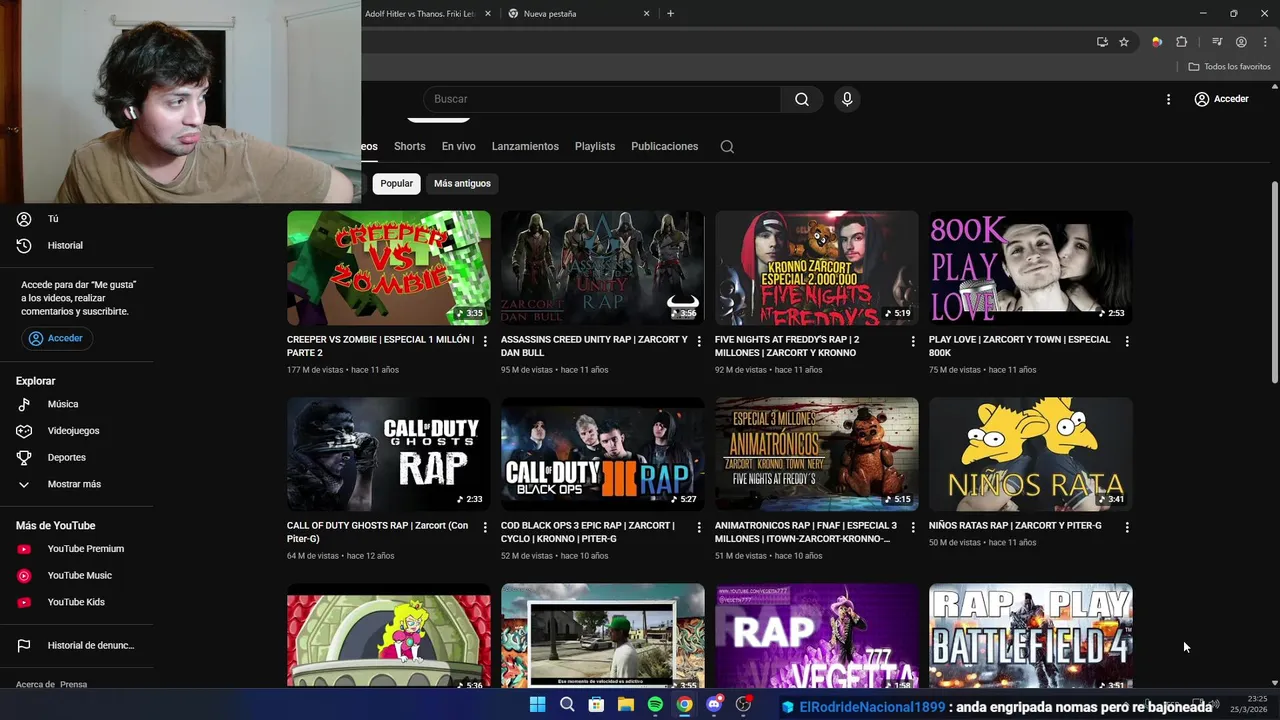The width and height of the screenshot is (1280, 720).
Task: Open Chrome profile avatar icon
Action: (x=1241, y=42)
